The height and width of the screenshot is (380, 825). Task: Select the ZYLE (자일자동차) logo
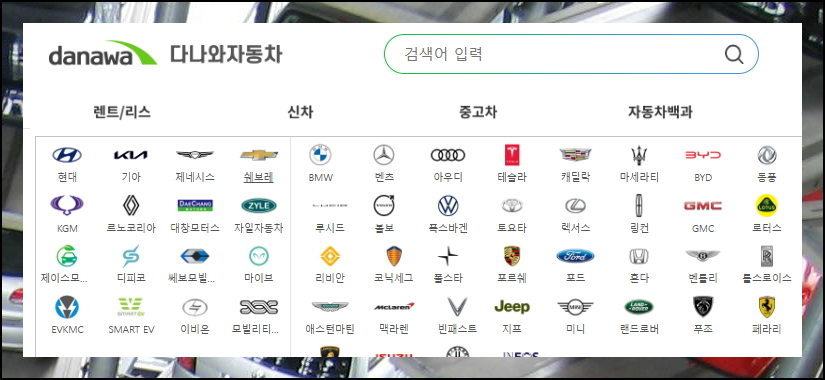pos(259,205)
